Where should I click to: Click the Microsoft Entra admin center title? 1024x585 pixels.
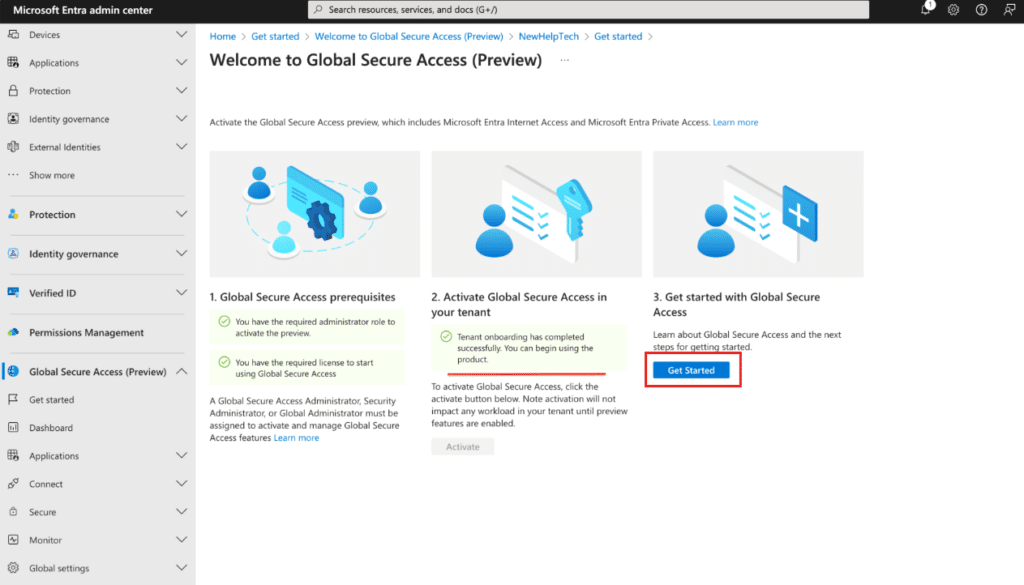point(83,10)
